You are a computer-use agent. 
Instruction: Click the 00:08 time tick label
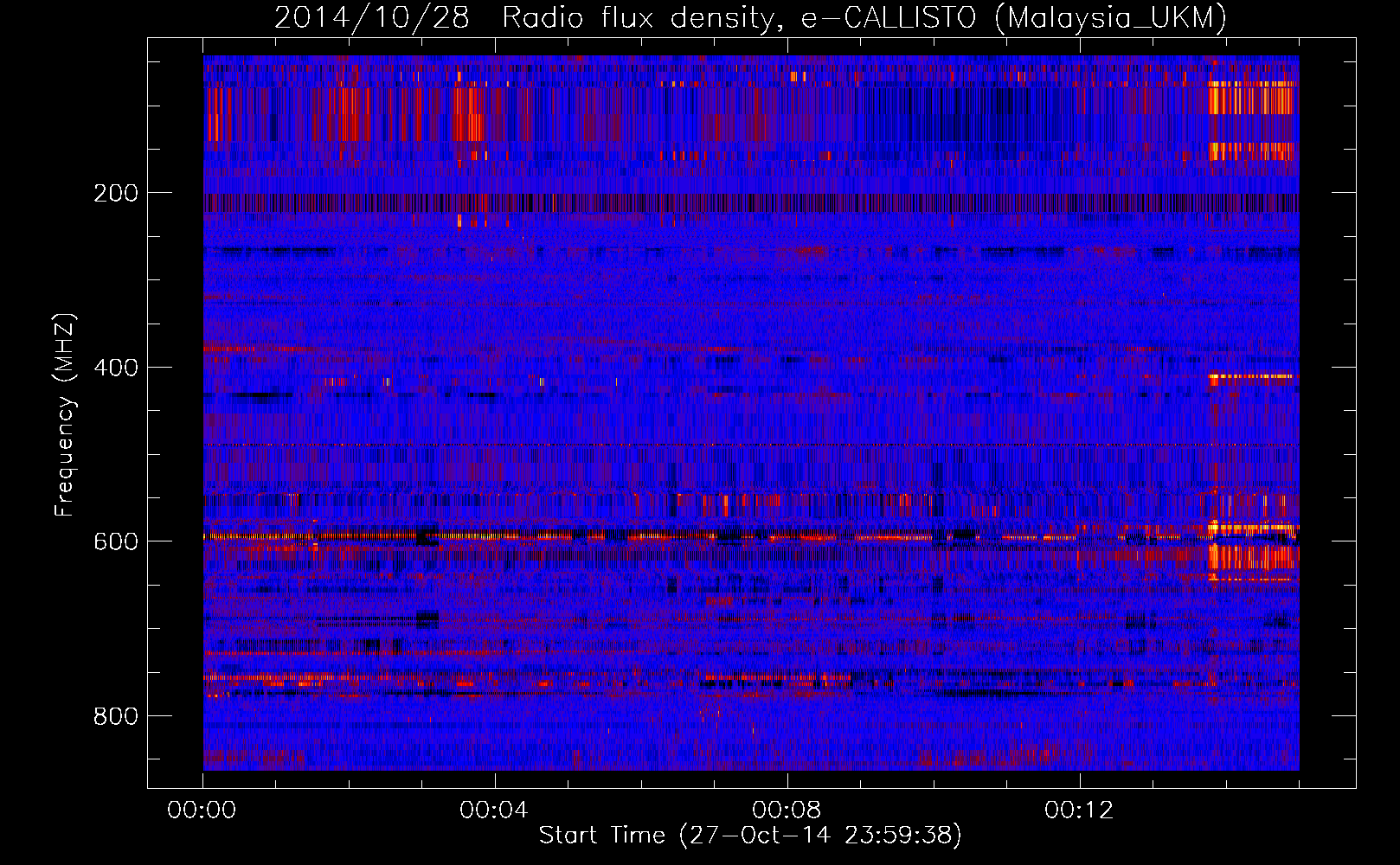click(x=787, y=811)
